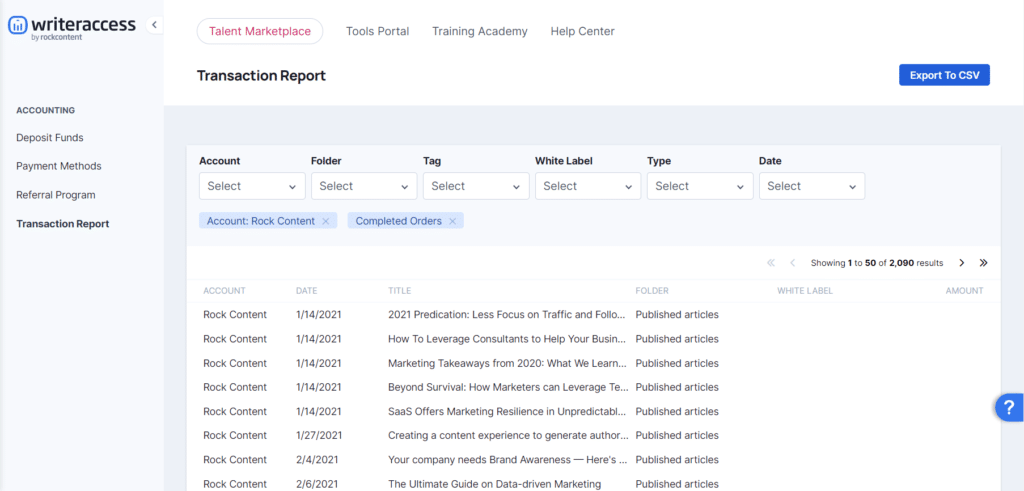The height and width of the screenshot is (491, 1024).
Task: Click the 'Showing 1 to 50' results text
Action: pos(877,263)
